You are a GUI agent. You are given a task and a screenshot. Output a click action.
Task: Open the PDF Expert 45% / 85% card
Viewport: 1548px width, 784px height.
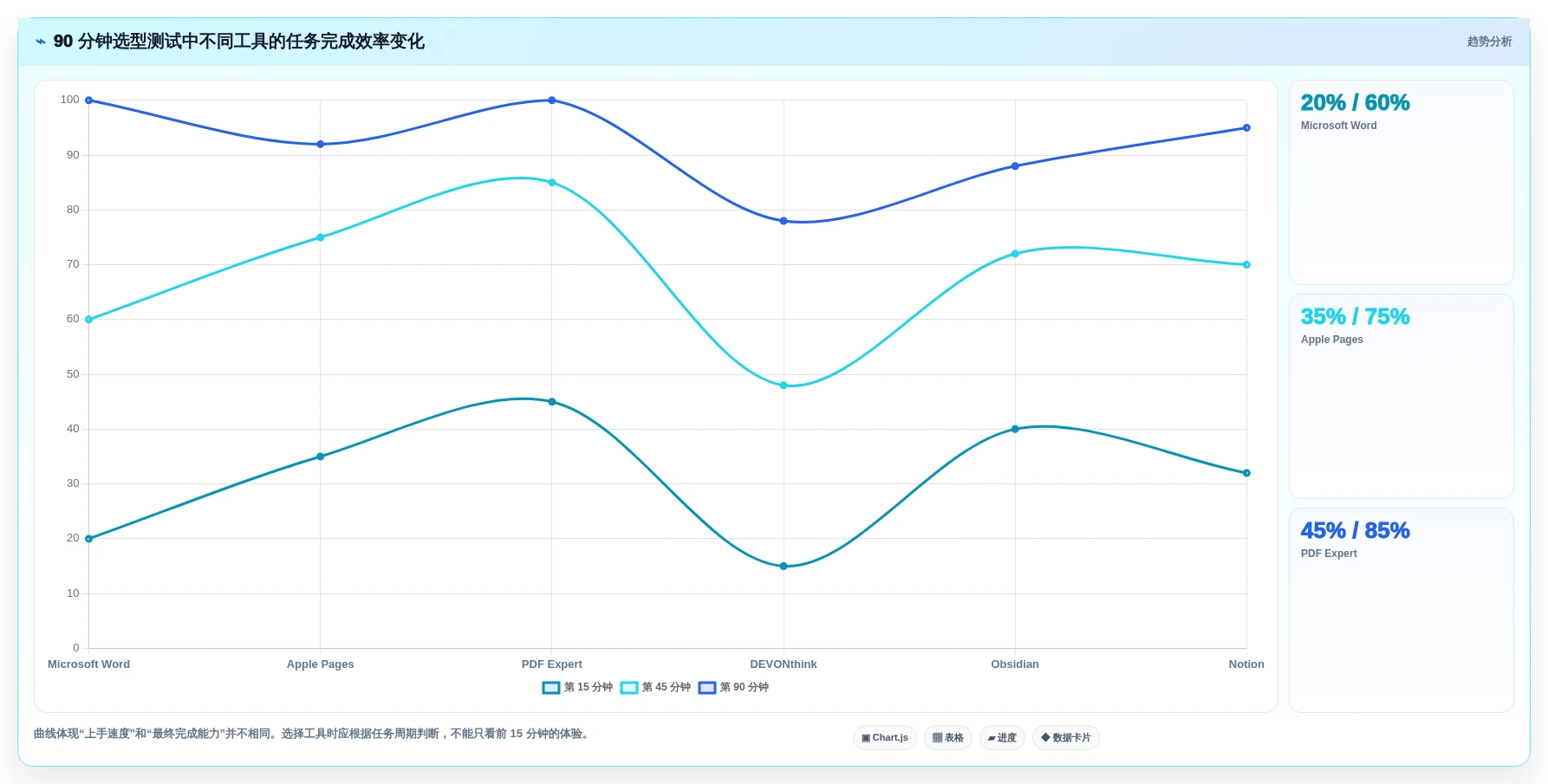click(1402, 611)
